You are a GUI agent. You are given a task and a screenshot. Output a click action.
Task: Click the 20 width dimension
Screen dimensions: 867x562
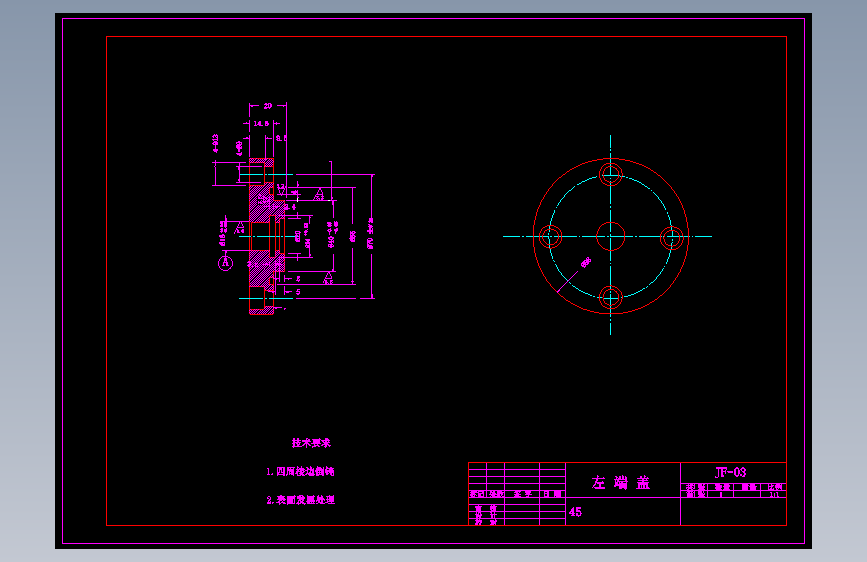(x=268, y=106)
